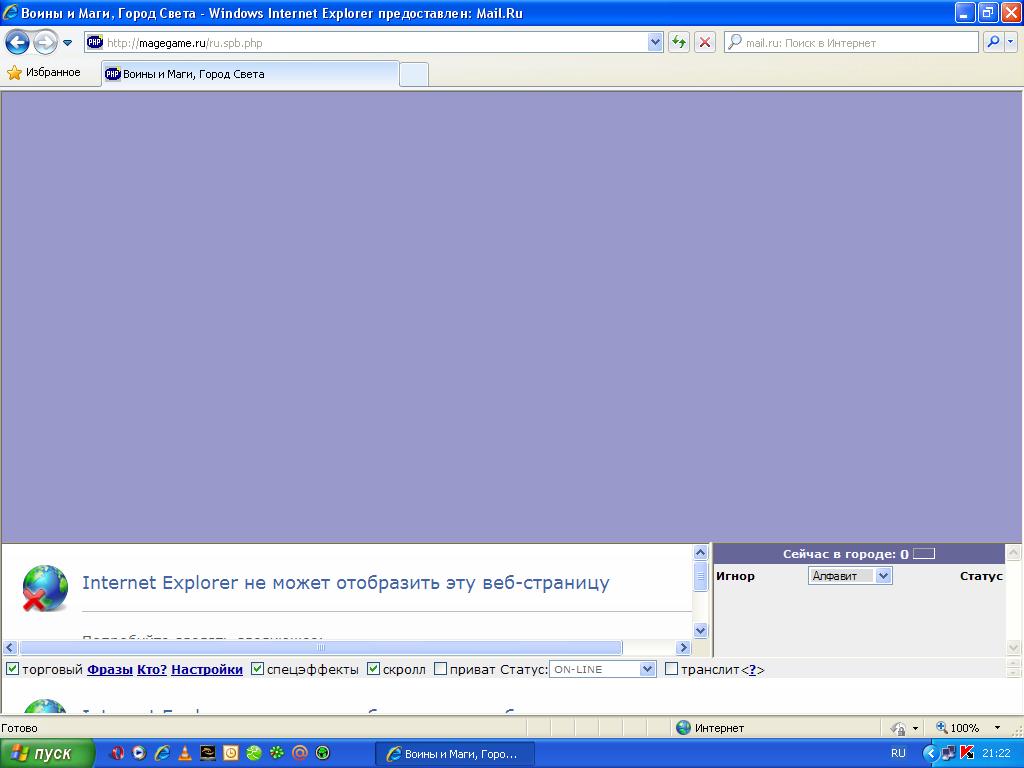Click the horizontal scrollbar thumb
Screen dimensions: 1024x768
point(321,647)
